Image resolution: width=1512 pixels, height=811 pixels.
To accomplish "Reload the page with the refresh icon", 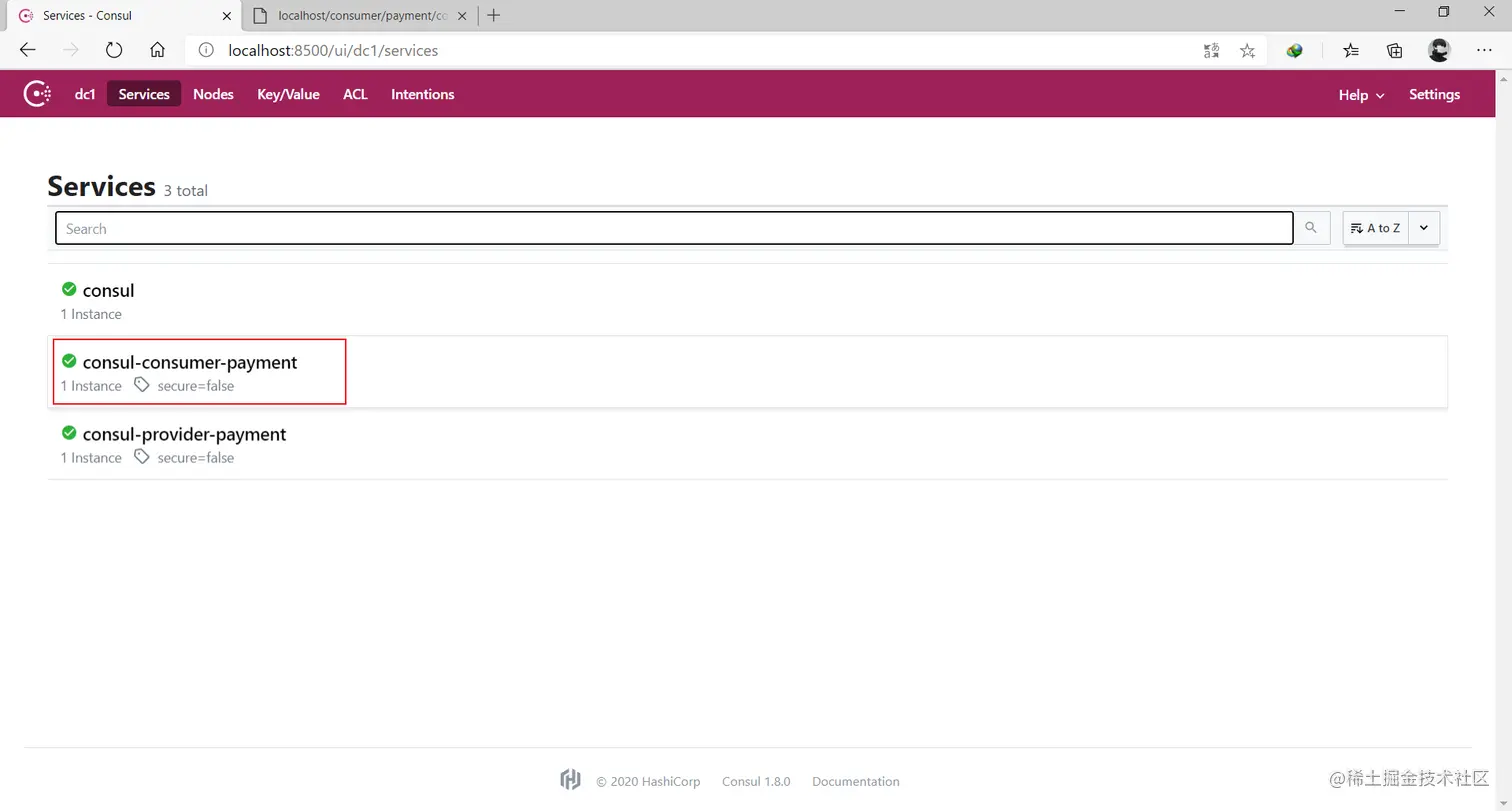I will tap(114, 50).
